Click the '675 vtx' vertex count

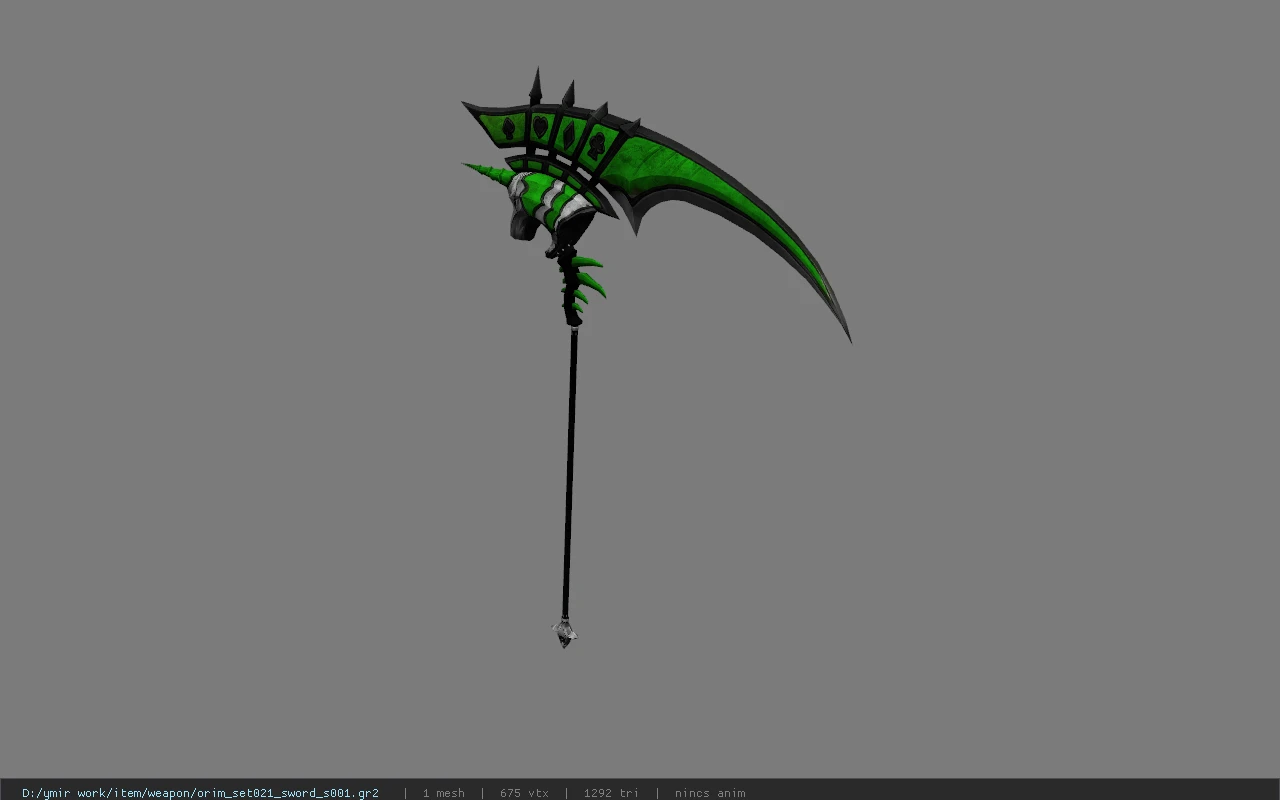524,793
